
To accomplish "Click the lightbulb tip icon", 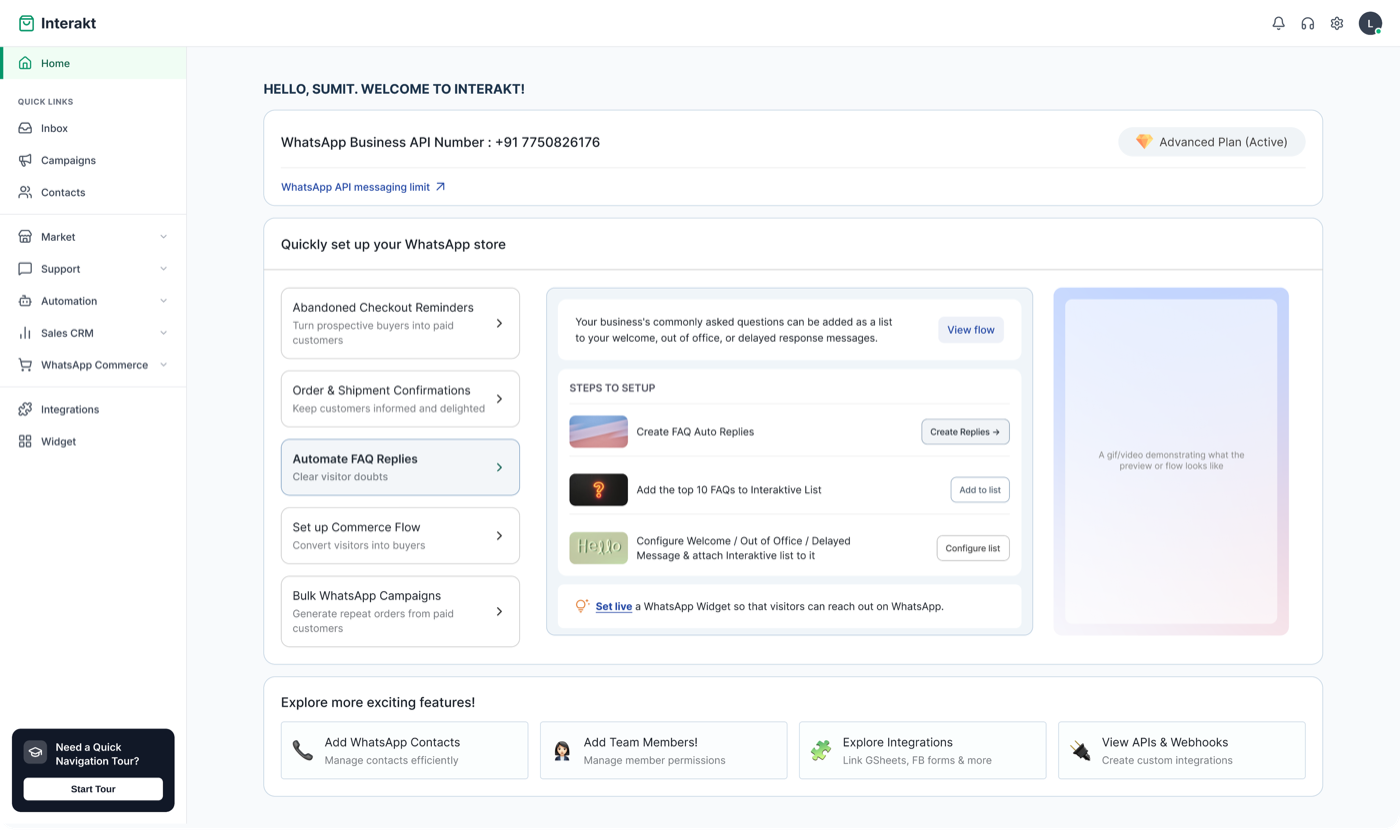I will click(581, 606).
